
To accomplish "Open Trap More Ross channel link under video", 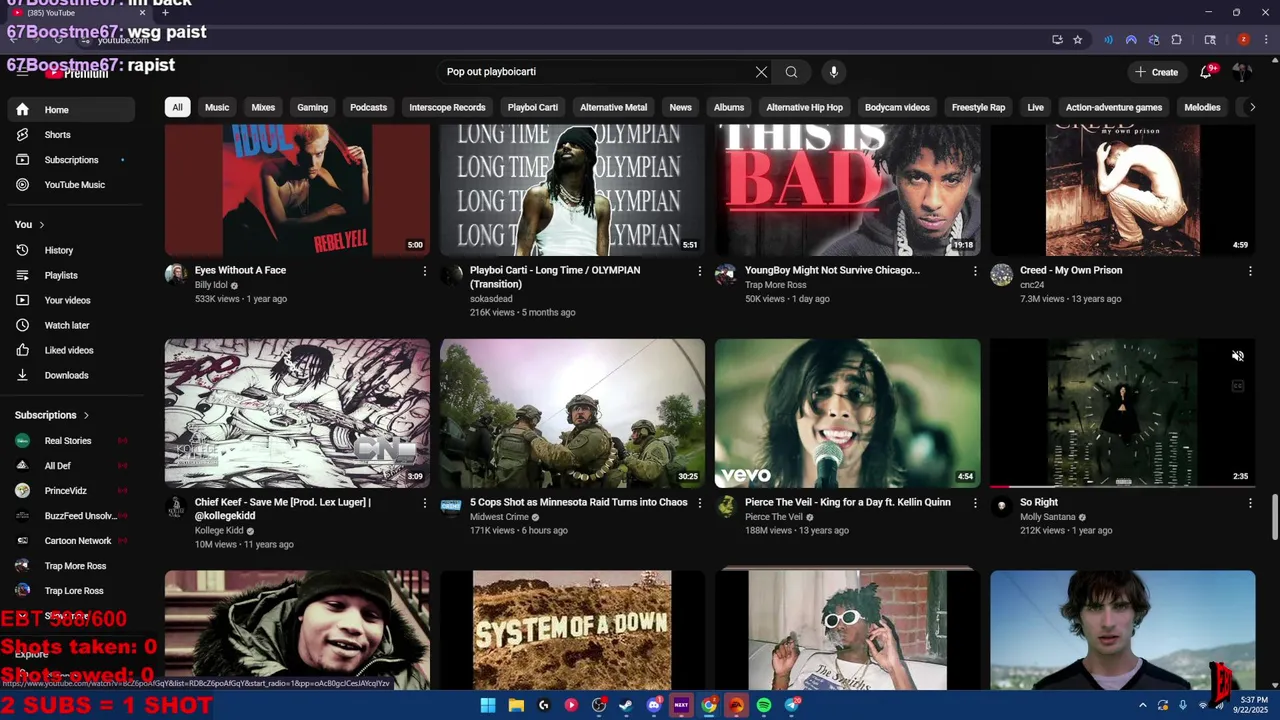I will (775, 285).
